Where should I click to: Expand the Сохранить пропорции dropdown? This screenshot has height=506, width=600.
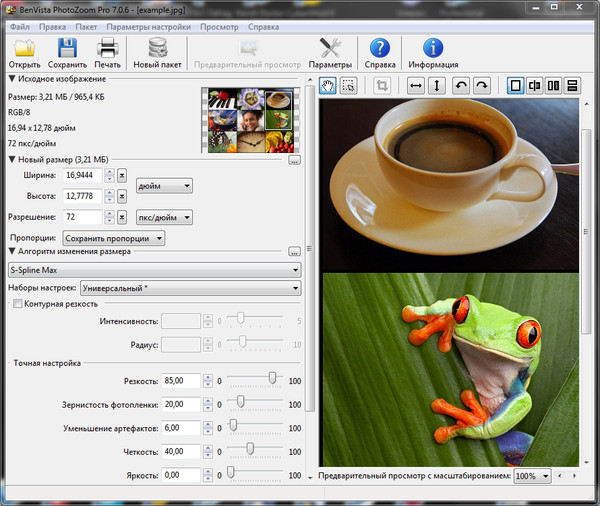coord(113,239)
